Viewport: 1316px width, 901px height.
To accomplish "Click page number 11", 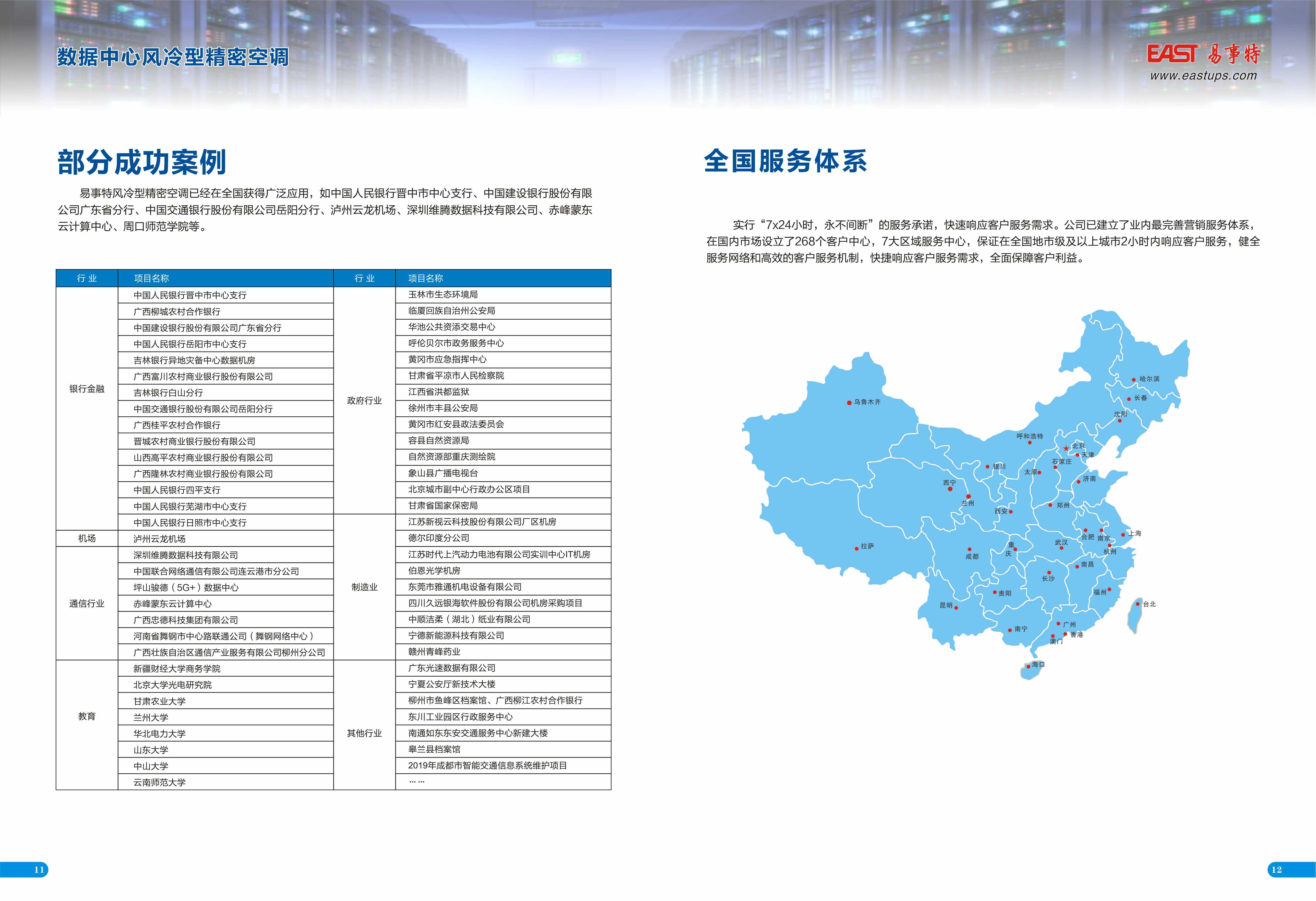I will pyautogui.click(x=38, y=870).
